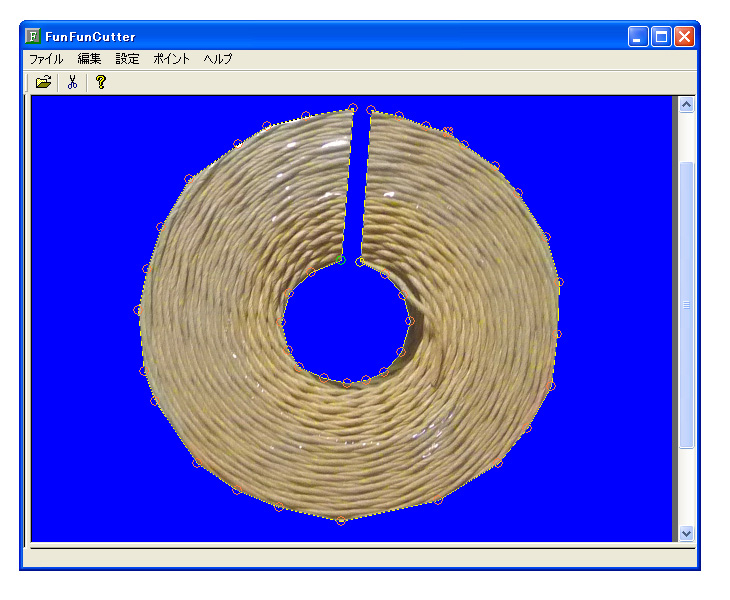This screenshot has height=600, width=730.
Task: Click the vertical scrollbar thumb
Action: [x=686, y=305]
